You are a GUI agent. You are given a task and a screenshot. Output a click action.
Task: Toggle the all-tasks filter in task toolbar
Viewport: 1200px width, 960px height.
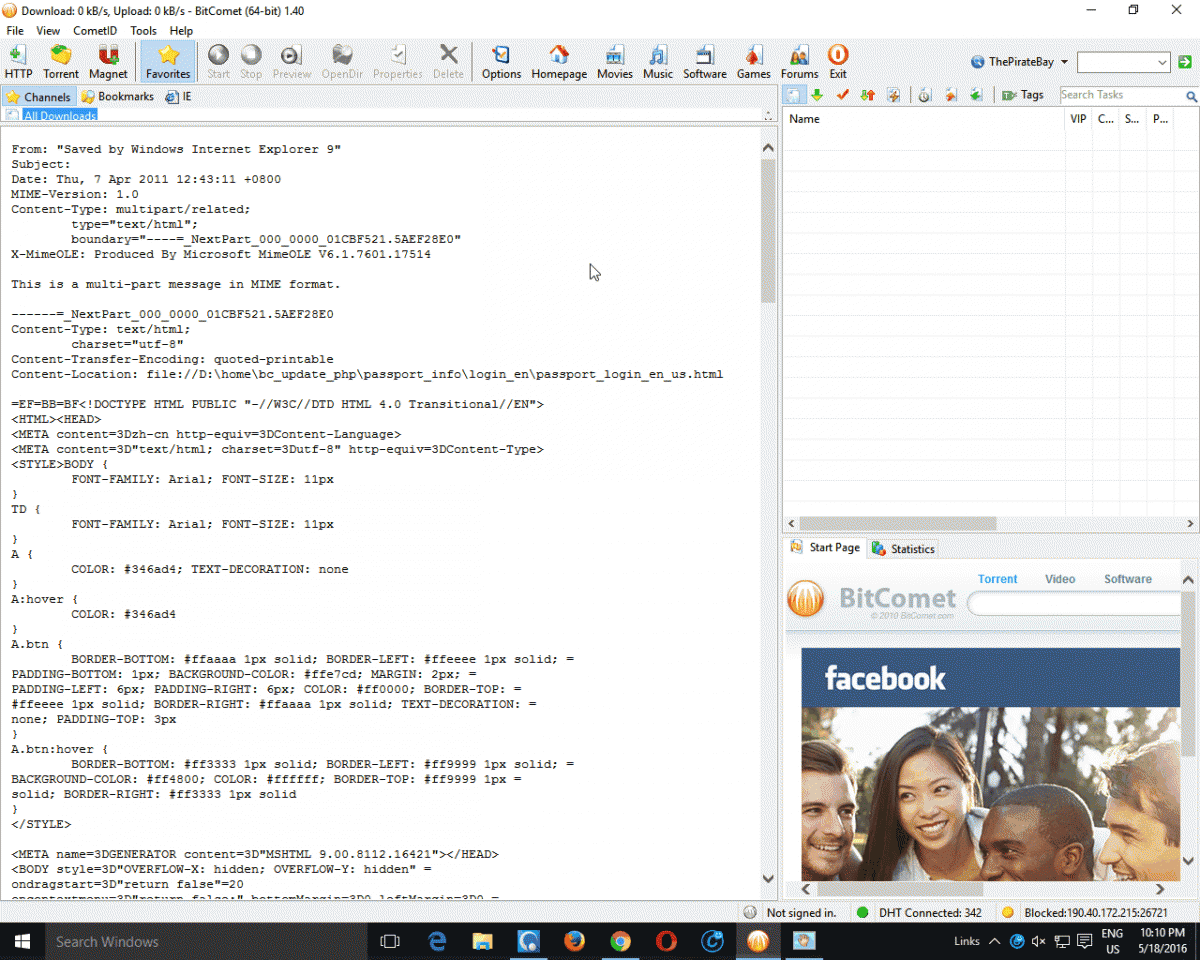(x=792, y=95)
